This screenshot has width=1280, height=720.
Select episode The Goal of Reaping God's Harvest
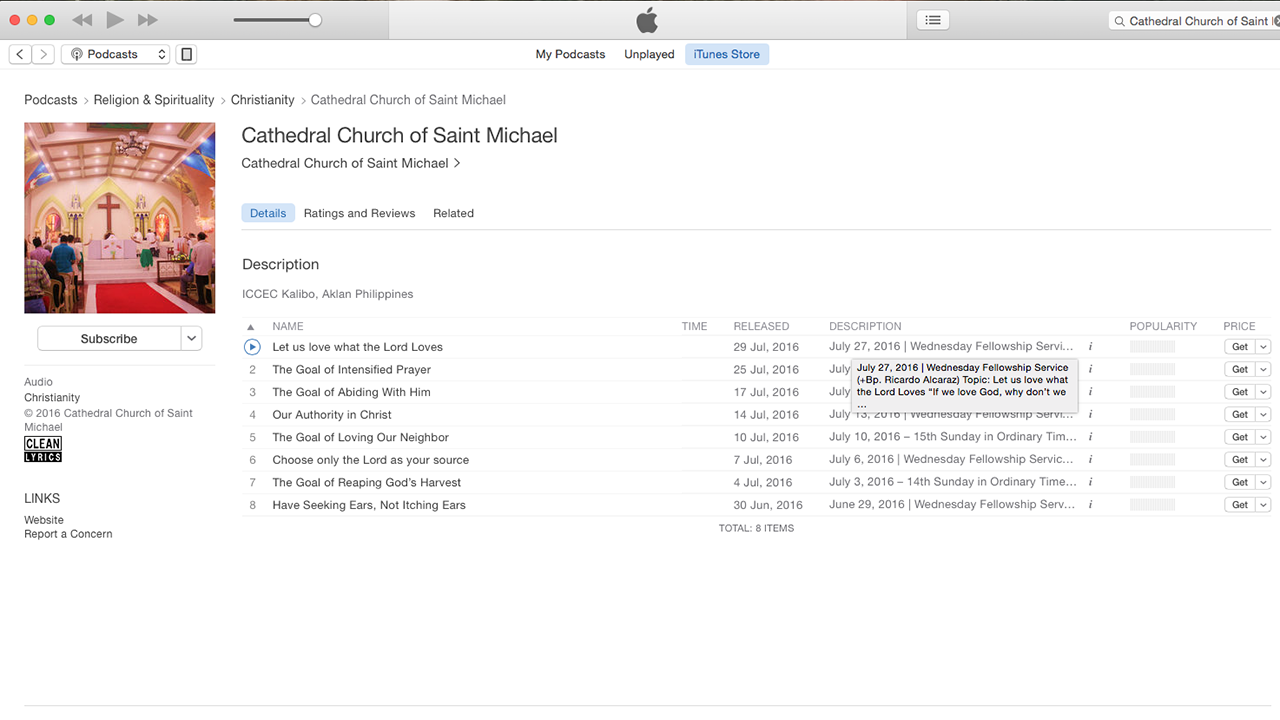(x=367, y=482)
